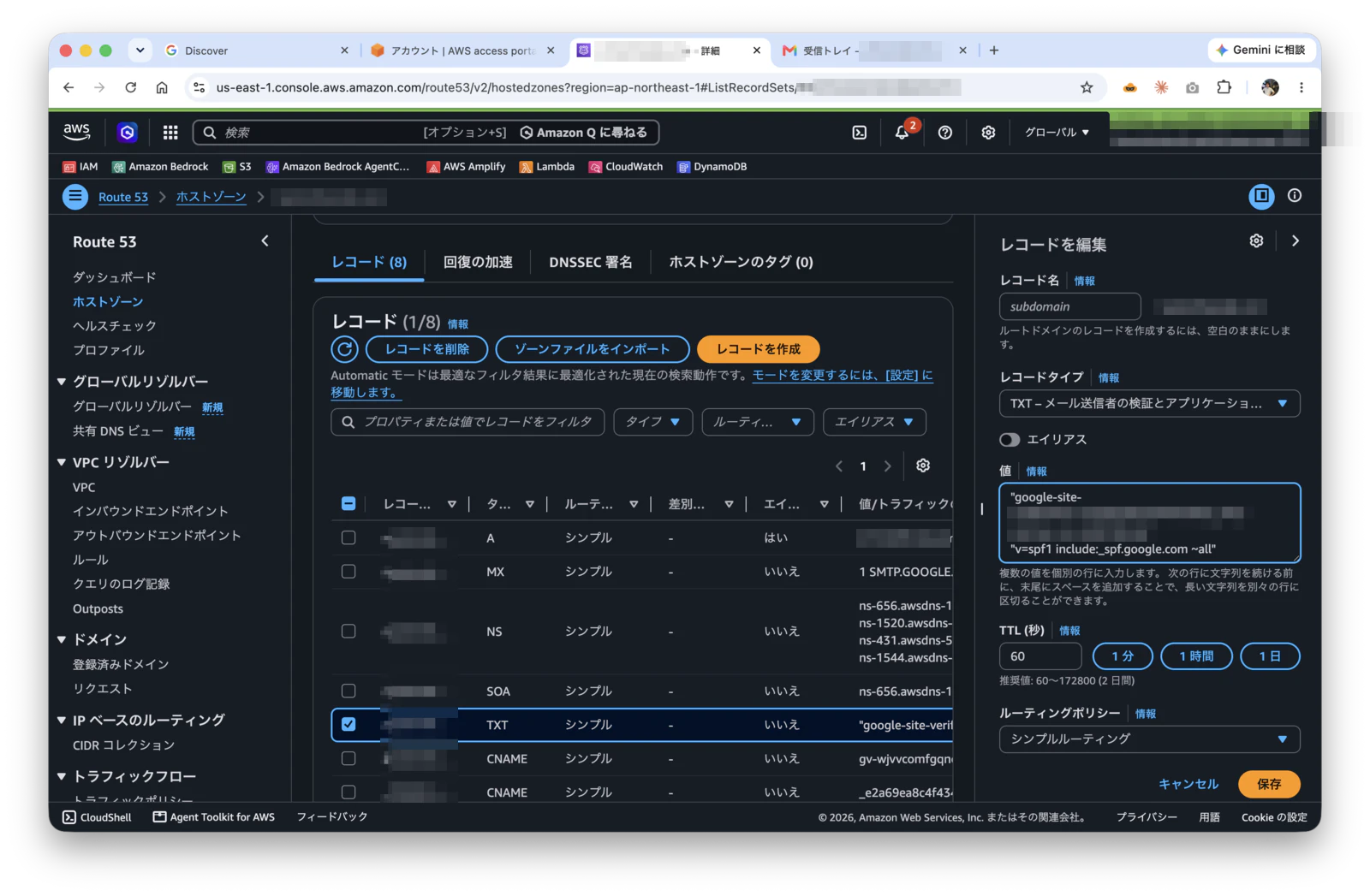Select the SOA record checkbox
This screenshot has width=1370, height=896.
[x=348, y=691]
